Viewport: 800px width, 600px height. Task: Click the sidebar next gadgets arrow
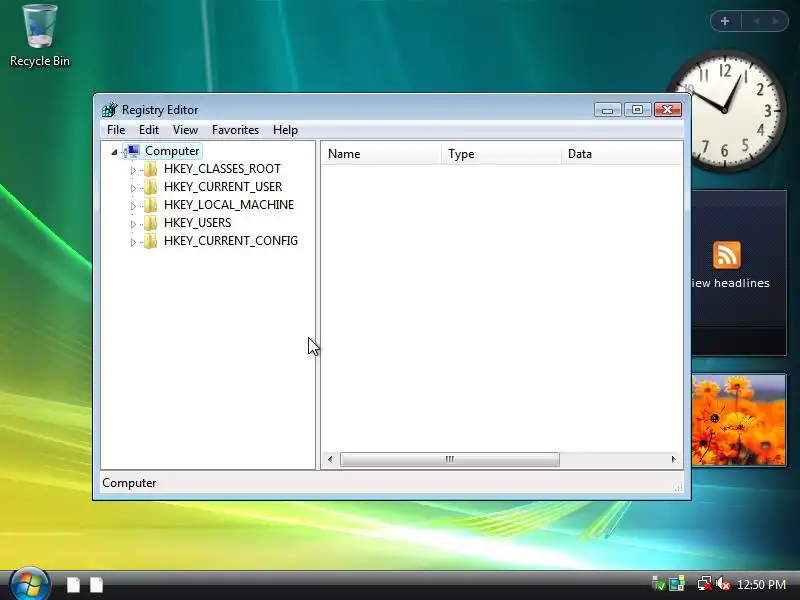coord(775,21)
